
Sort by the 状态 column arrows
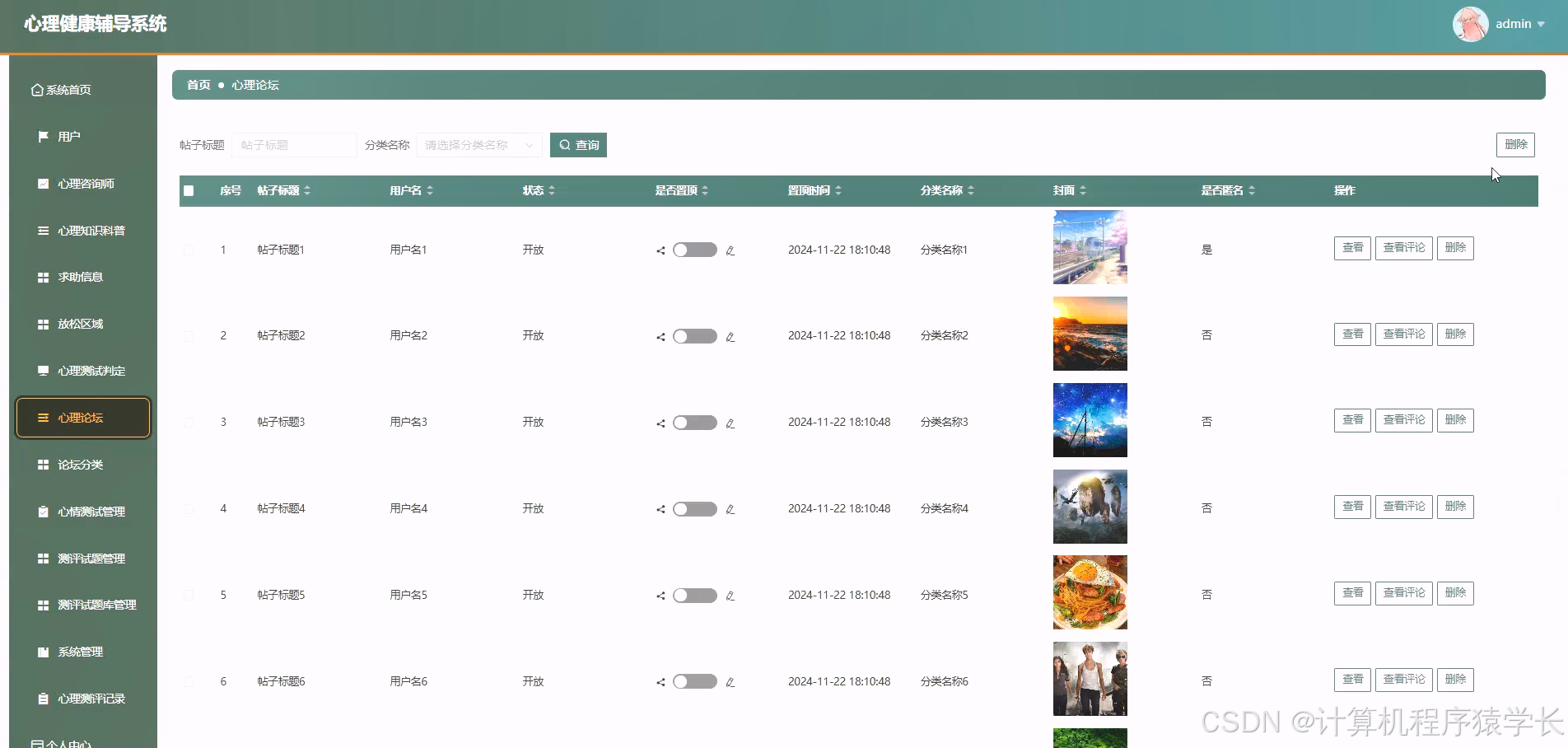[552, 190]
